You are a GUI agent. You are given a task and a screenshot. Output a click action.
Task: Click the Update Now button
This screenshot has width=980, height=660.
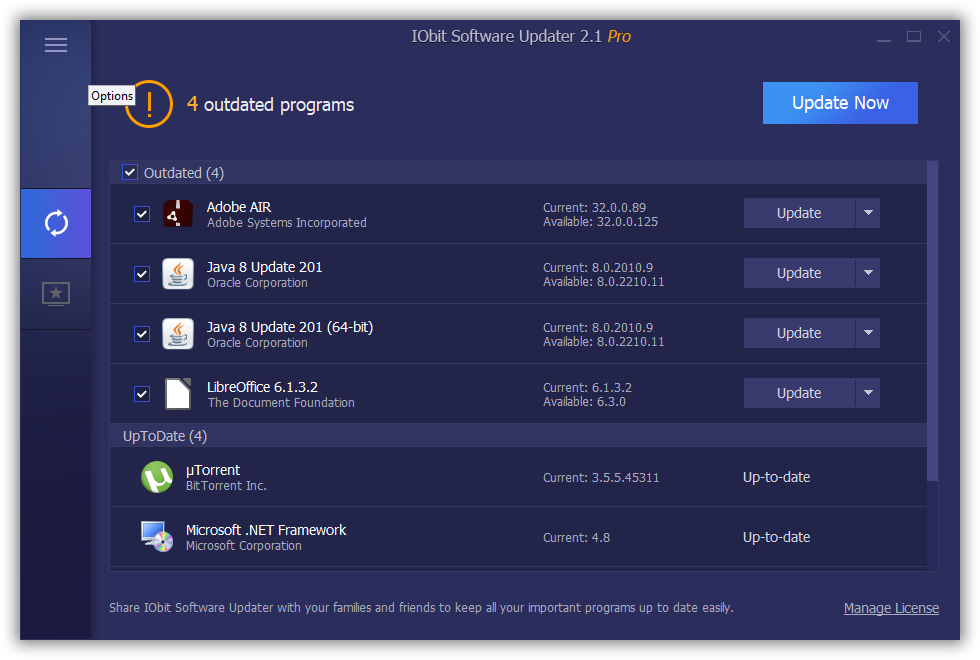pyautogui.click(x=840, y=102)
